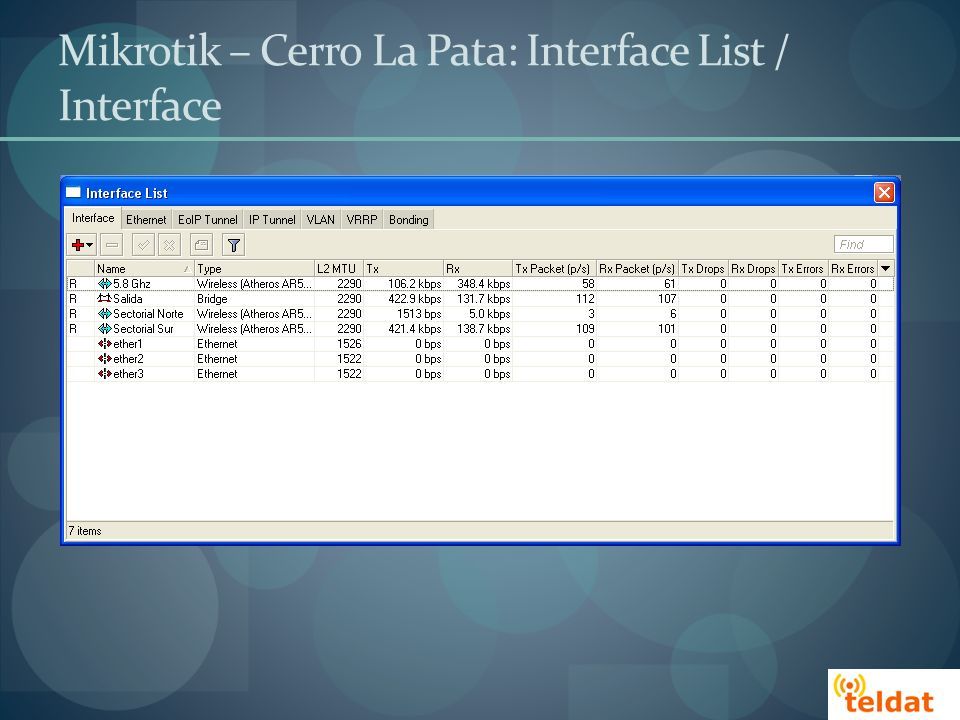This screenshot has height=720, width=960.
Task: Select the 'Sectorial Norte' interface name
Action: [148, 313]
